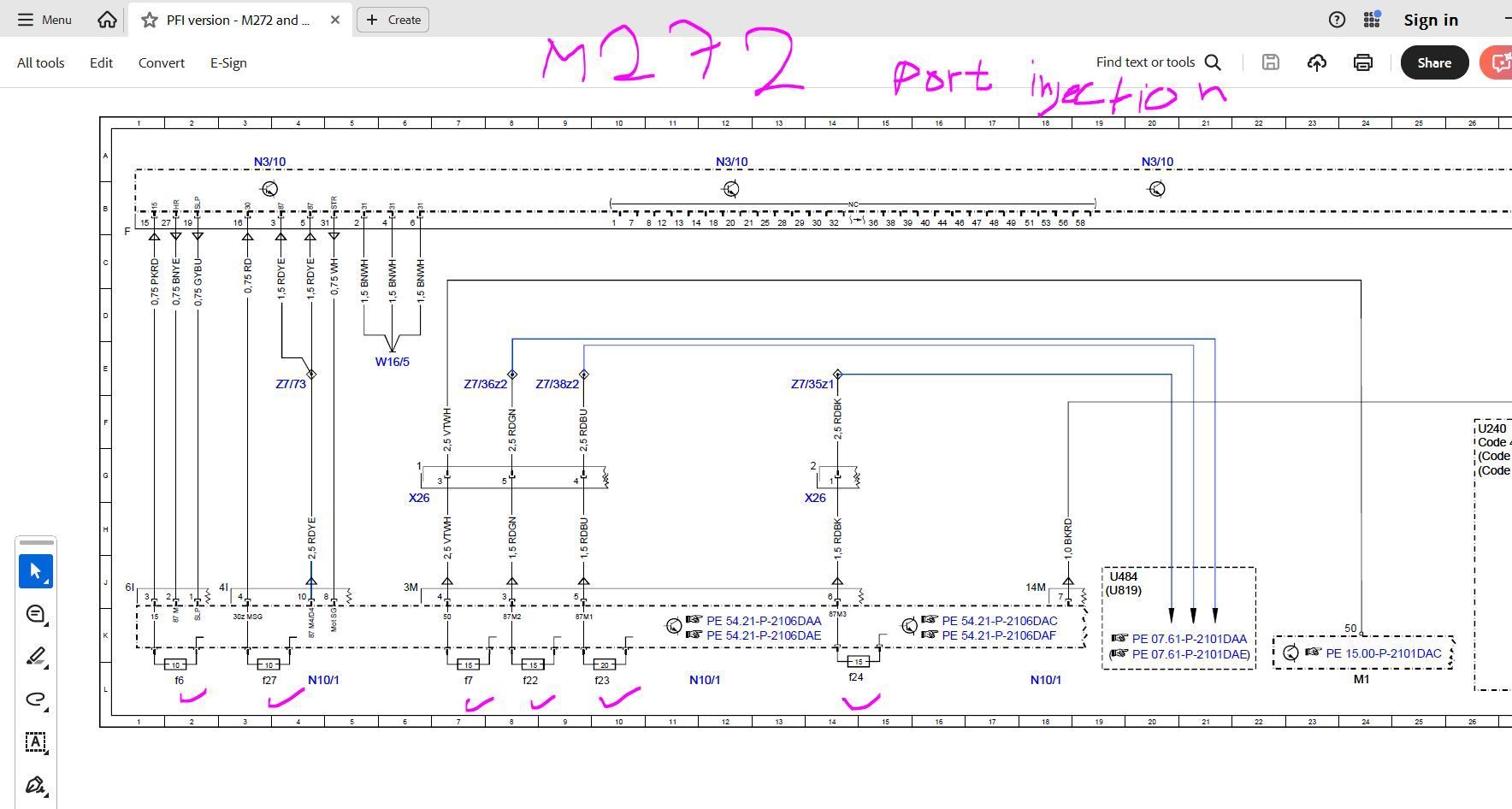The height and width of the screenshot is (809, 1512).
Task: Open the hamburger Menu
Action: click(x=44, y=20)
